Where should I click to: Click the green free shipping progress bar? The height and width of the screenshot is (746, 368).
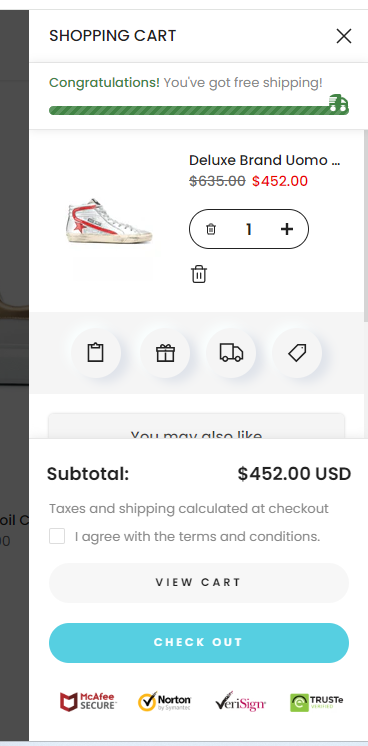199,110
